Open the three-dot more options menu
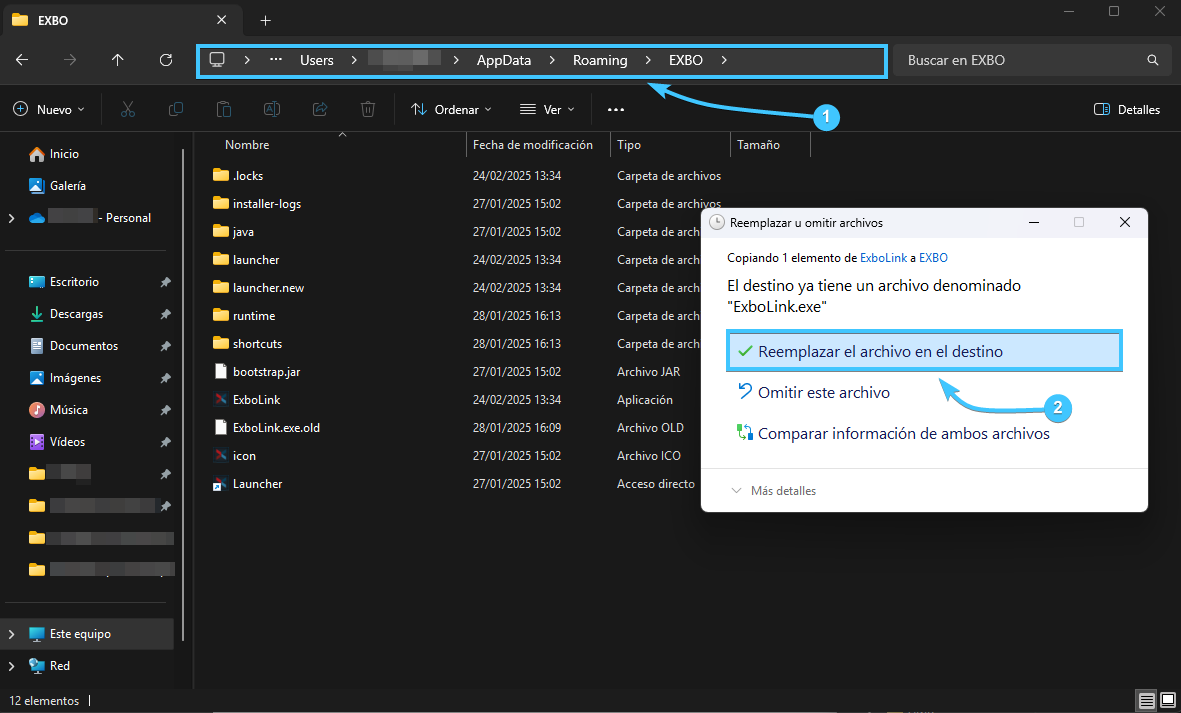1181x713 pixels. (x=616, y=110)
